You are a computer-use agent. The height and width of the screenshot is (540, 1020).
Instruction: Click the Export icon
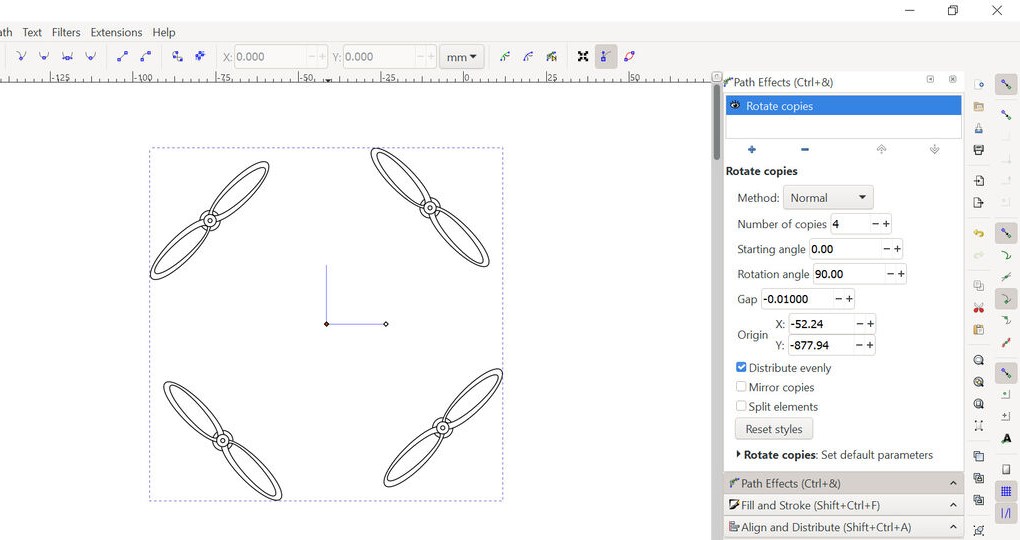tap(978, 203)
